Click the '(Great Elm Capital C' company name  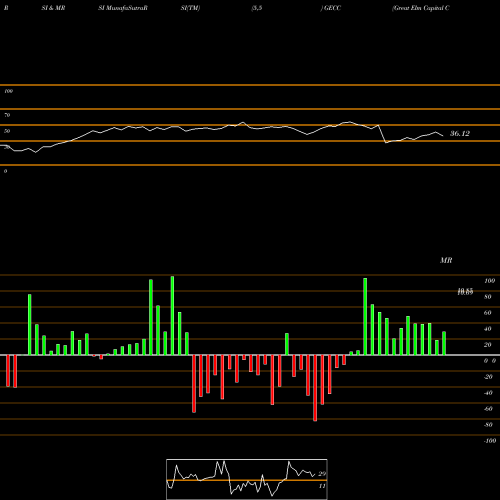point(421,8)
